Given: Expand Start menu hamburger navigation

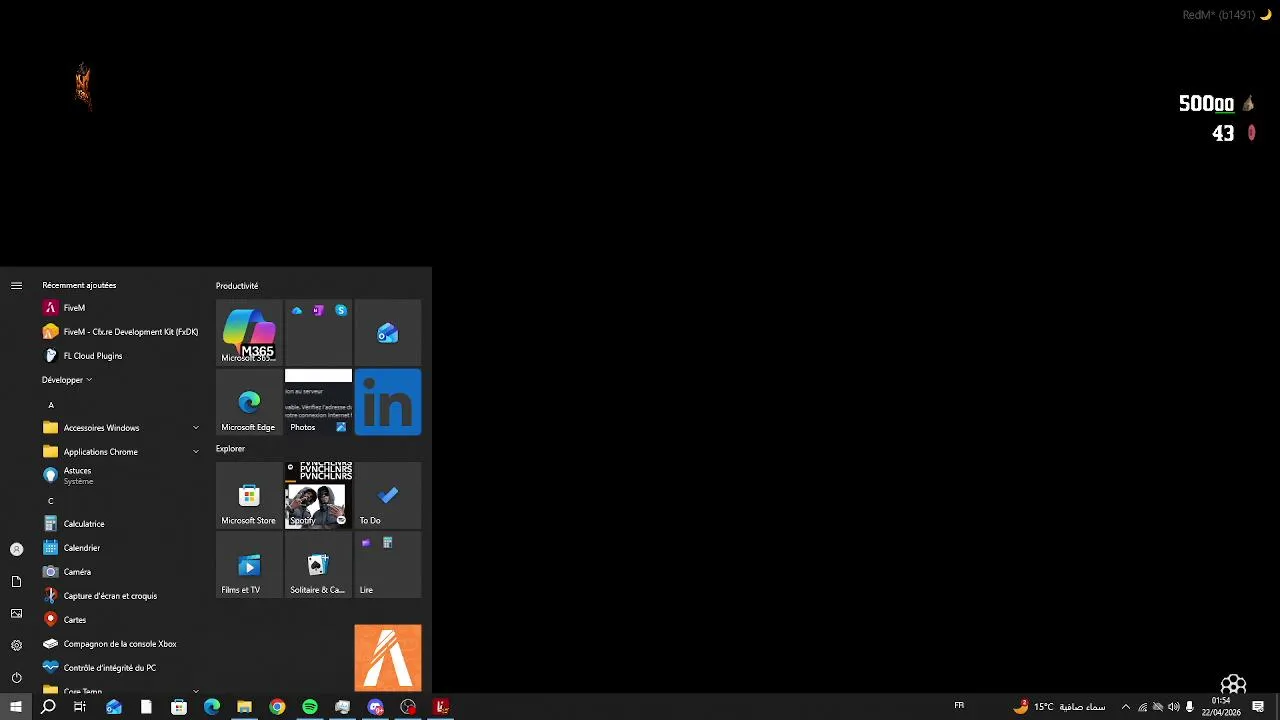Looking at the screenshot, I should coord(16,286).
